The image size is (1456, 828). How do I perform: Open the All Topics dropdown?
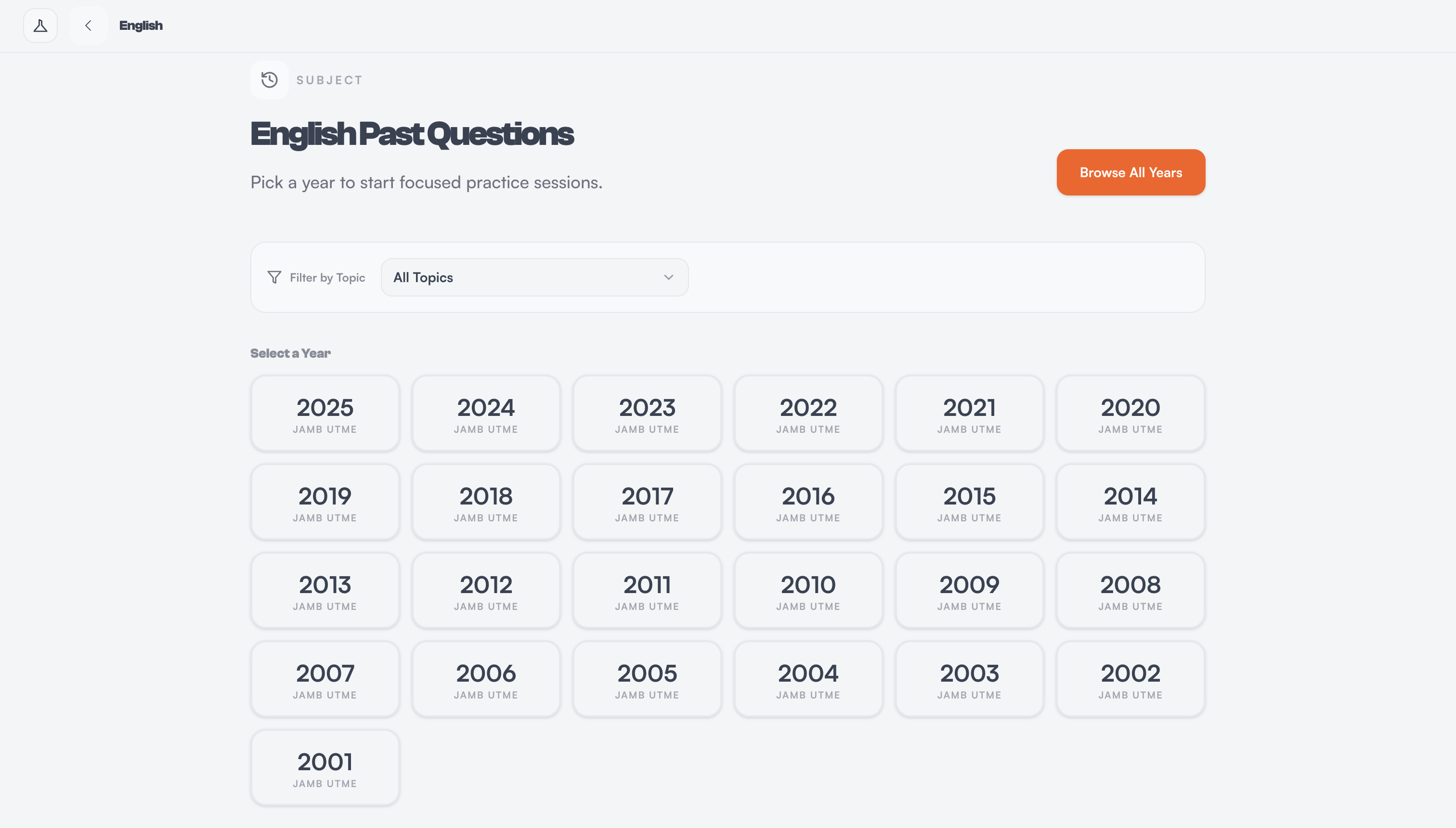(534, 277)
